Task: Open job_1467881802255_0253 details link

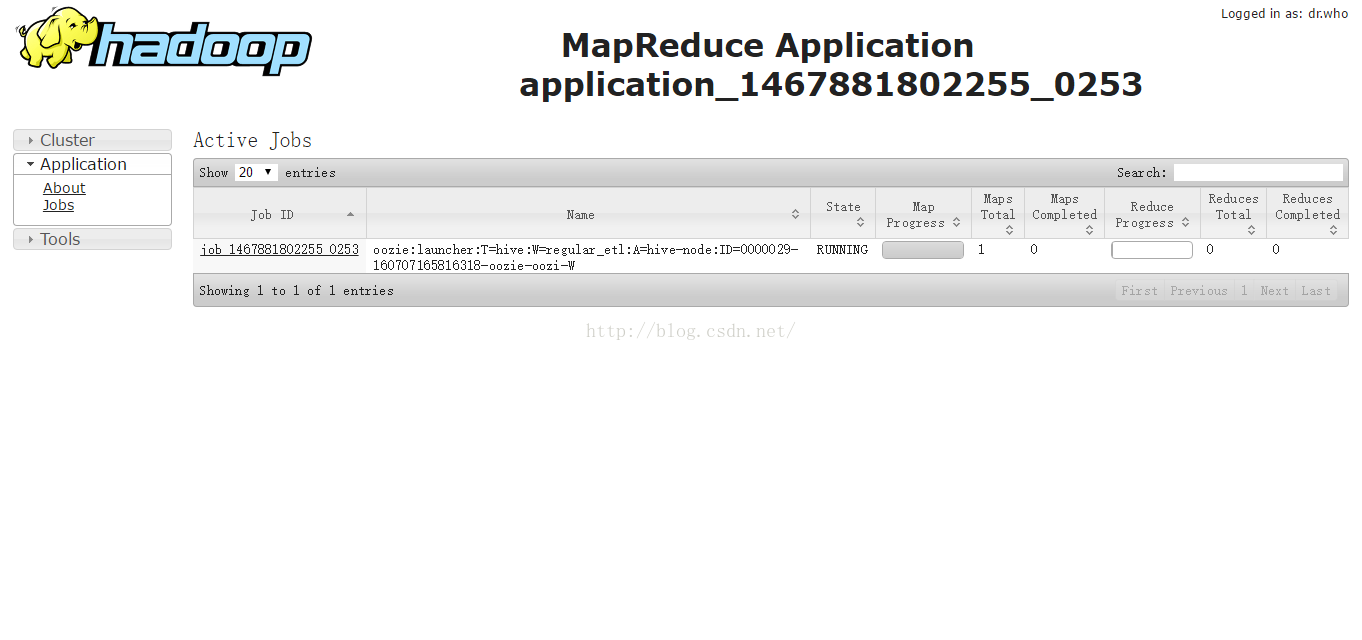Action: pos(280,250)
